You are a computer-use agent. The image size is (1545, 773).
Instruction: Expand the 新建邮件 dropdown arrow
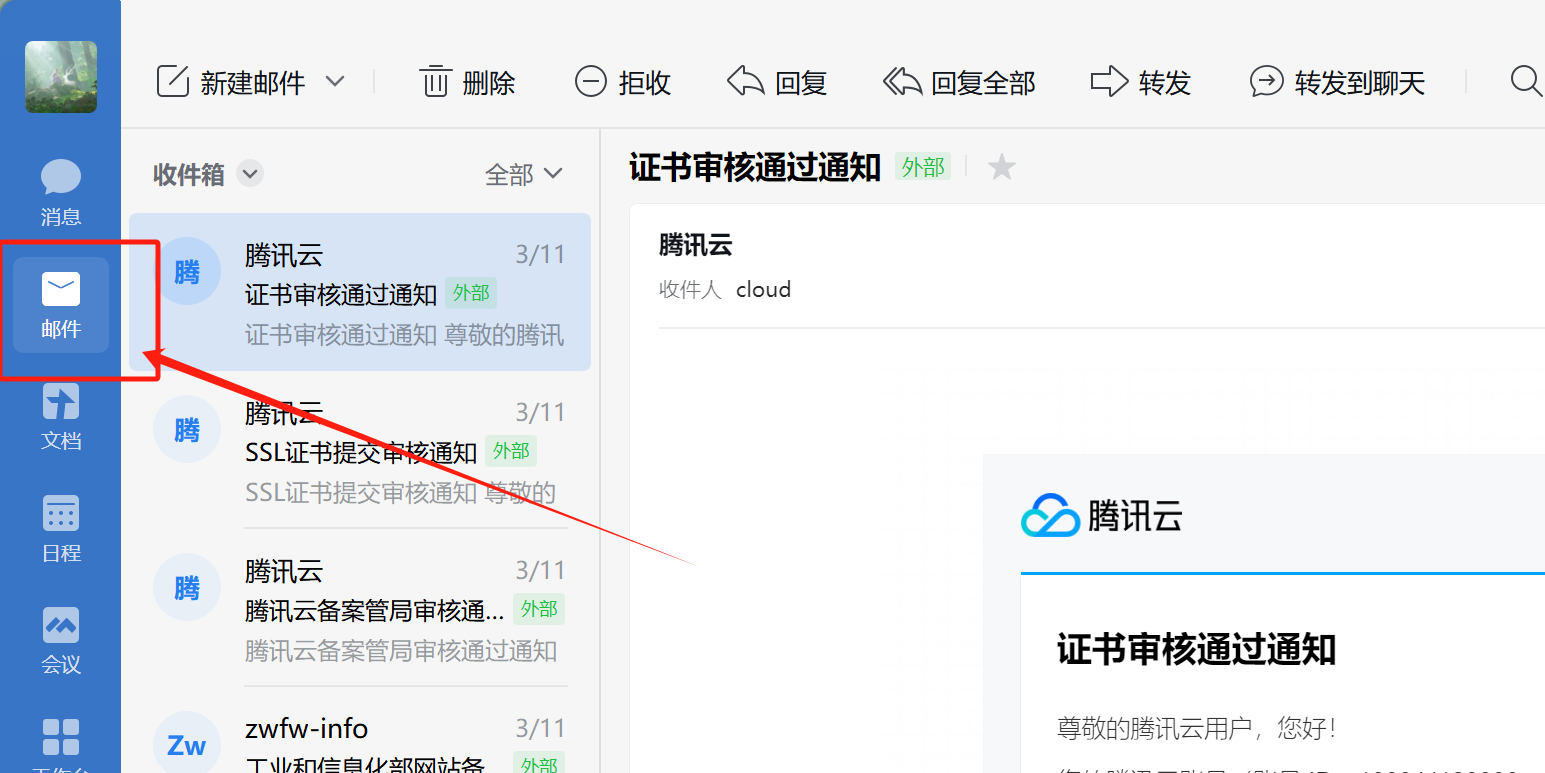click(x=335, y=81)
